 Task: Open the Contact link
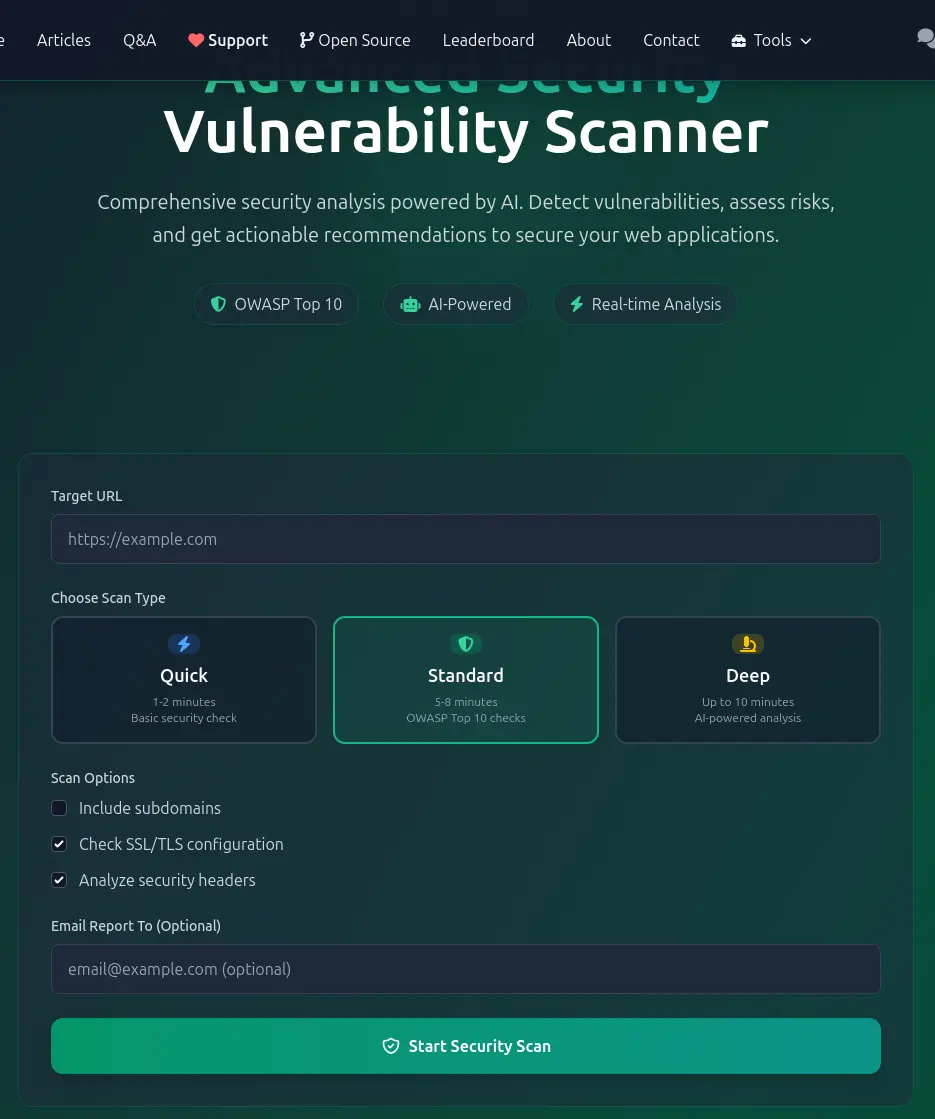point(671,40)
